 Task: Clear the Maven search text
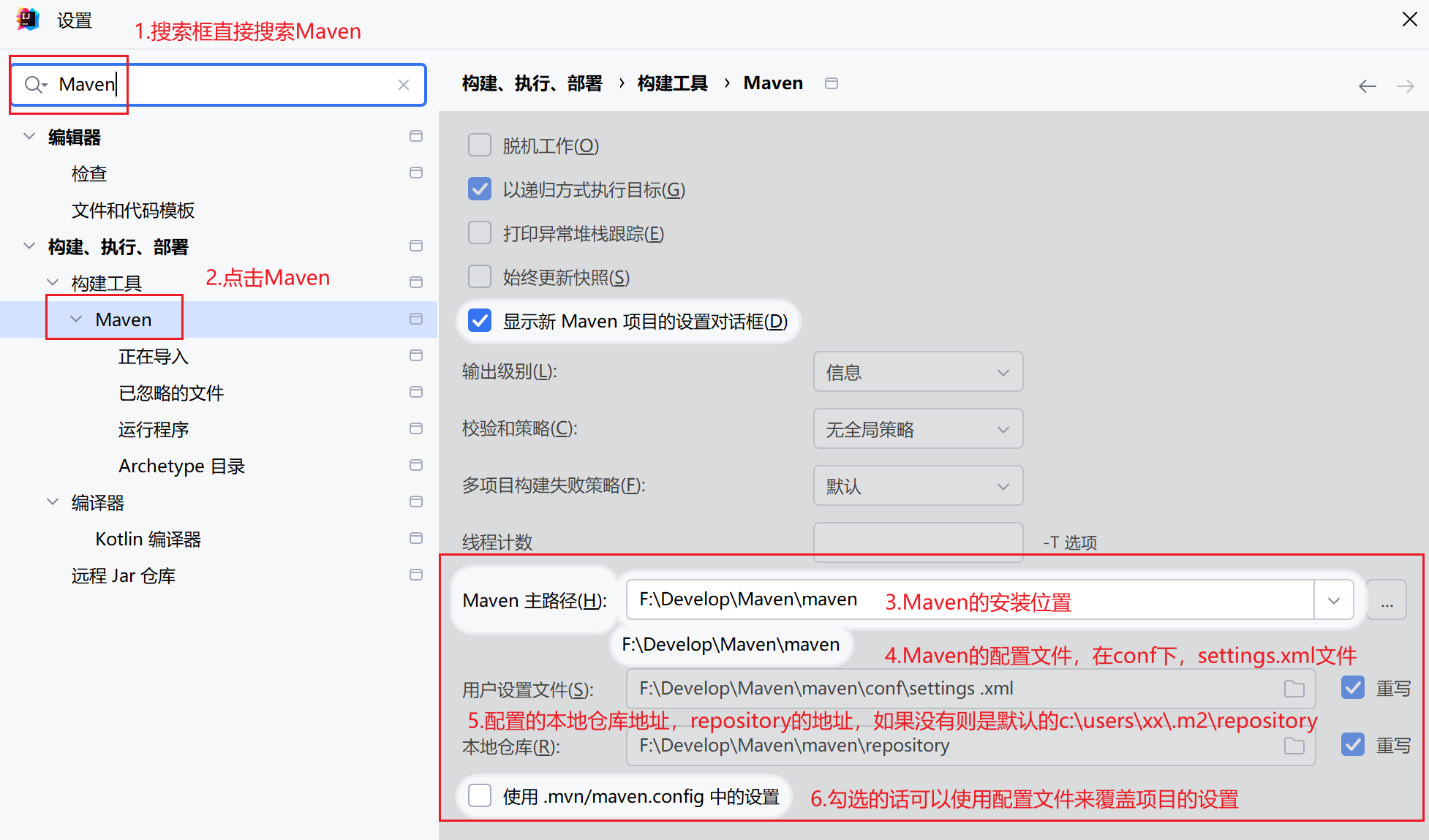404,85
